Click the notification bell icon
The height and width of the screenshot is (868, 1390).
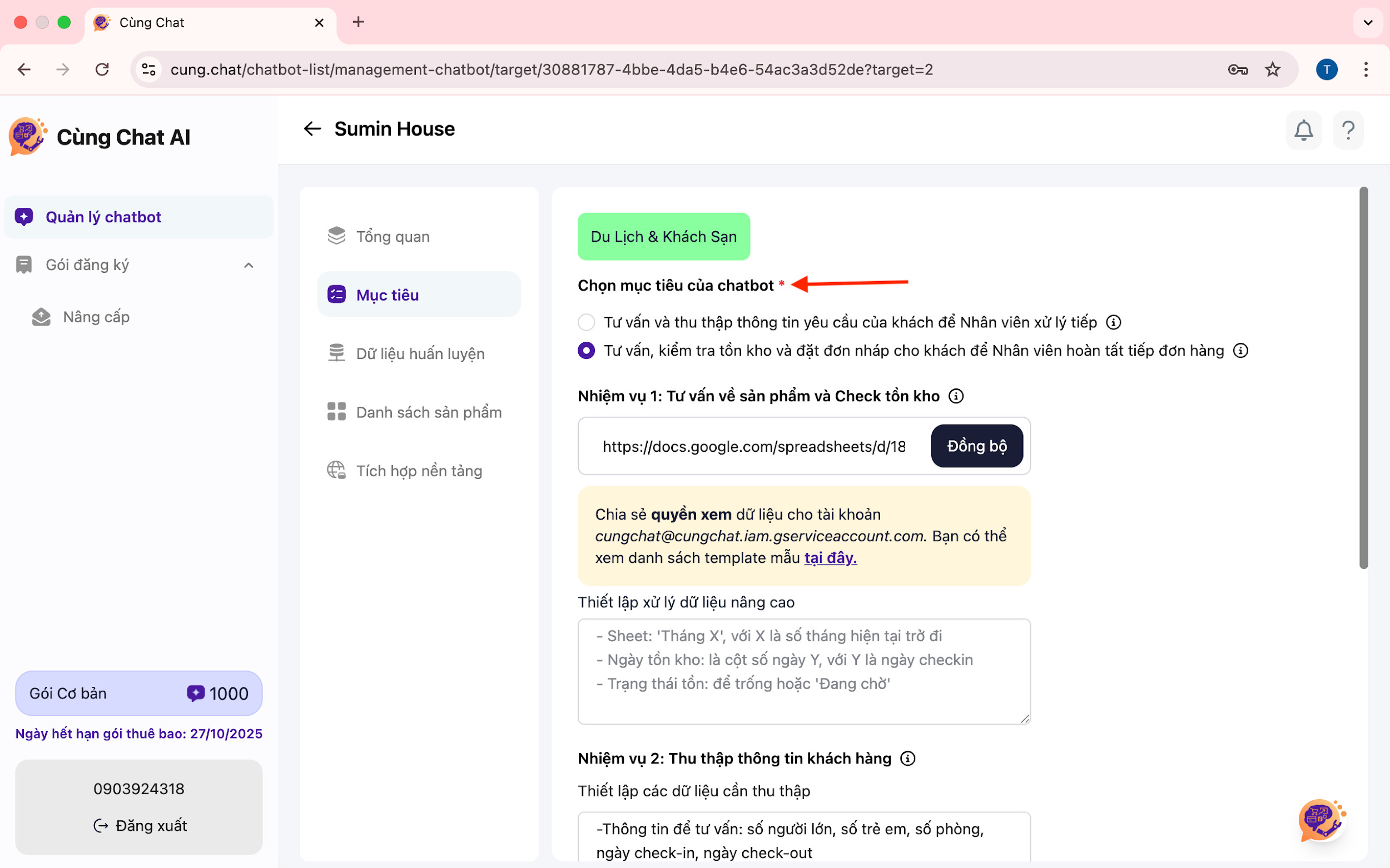click(x=1303, y=131)
